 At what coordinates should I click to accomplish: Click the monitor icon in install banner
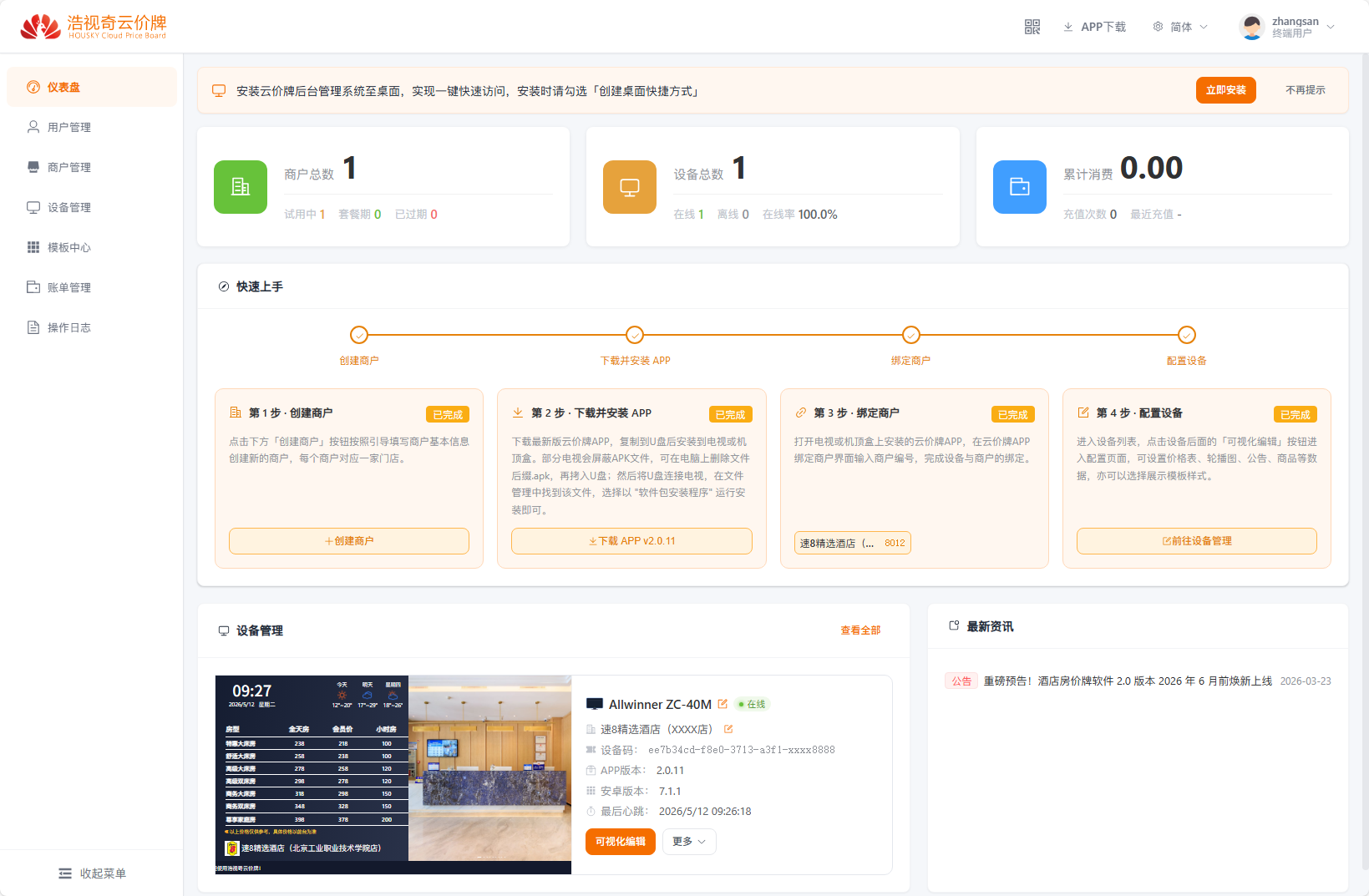pyautogui.click(x=219, y=91)
